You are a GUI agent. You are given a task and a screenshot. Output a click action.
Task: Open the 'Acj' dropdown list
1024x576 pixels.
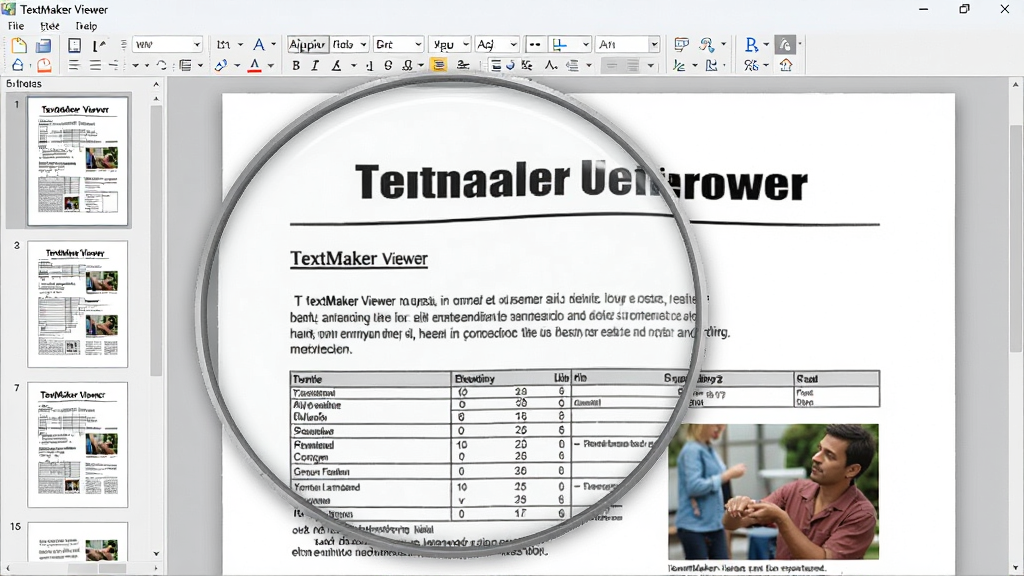[514, 44]
